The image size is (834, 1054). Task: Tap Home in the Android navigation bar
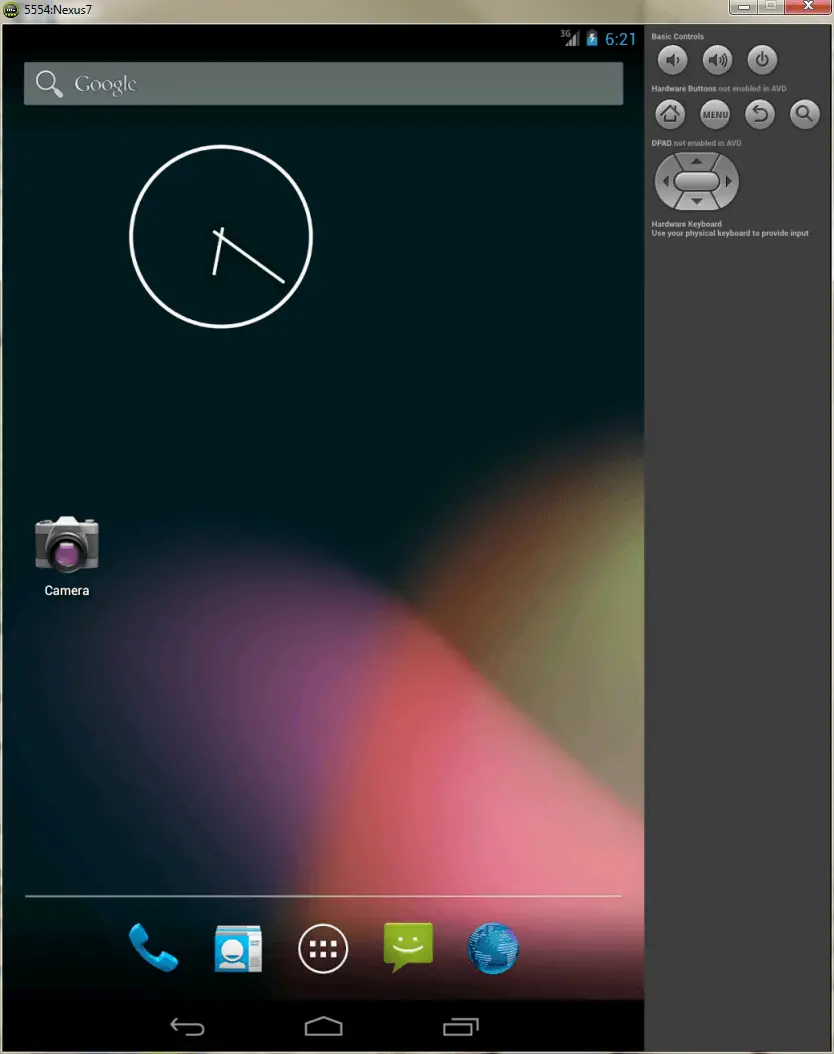point(323,1026)
